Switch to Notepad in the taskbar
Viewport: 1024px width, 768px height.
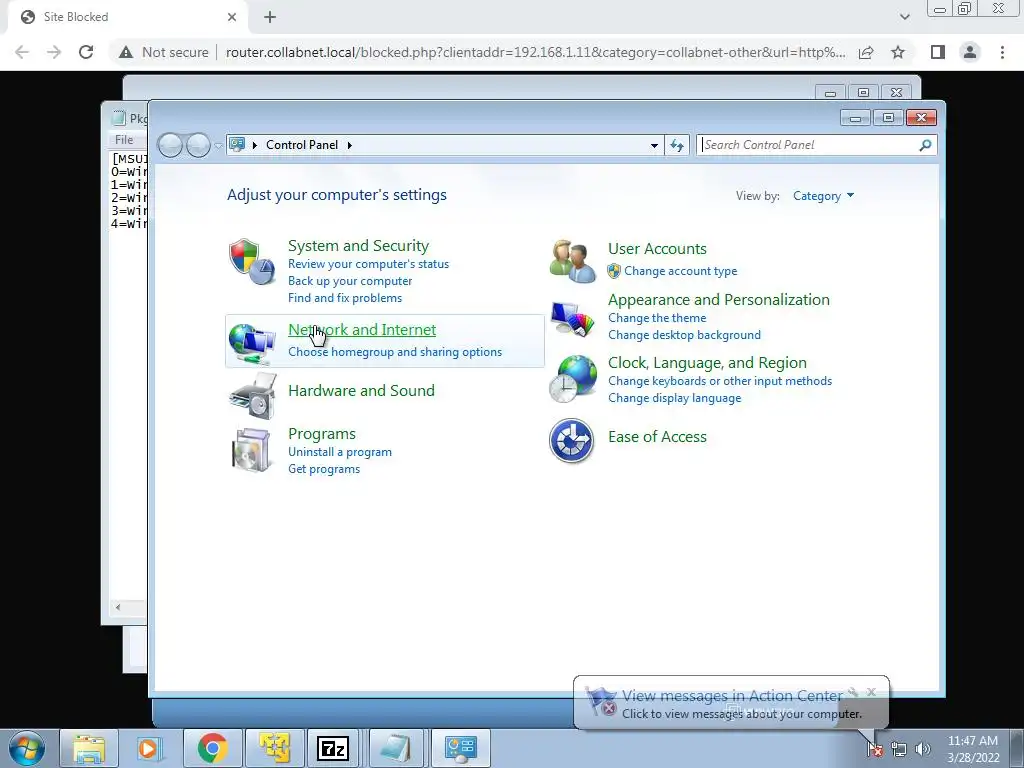(x=395, y=748)
